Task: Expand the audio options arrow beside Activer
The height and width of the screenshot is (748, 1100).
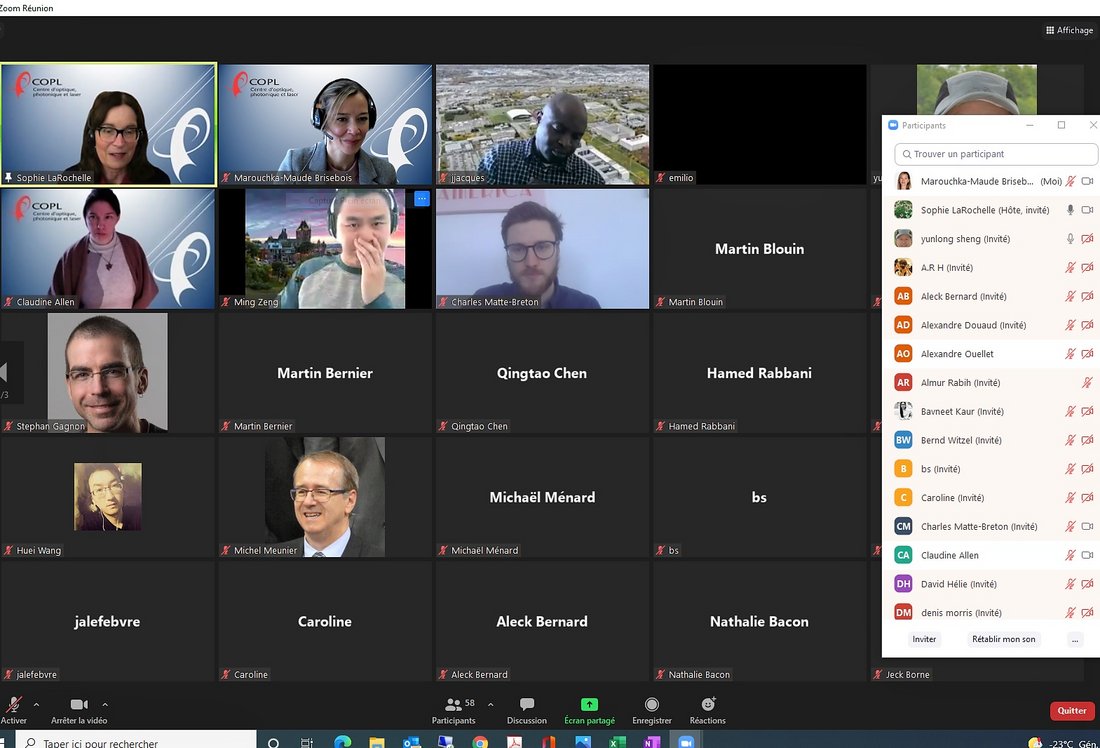Action: (37, 704)
